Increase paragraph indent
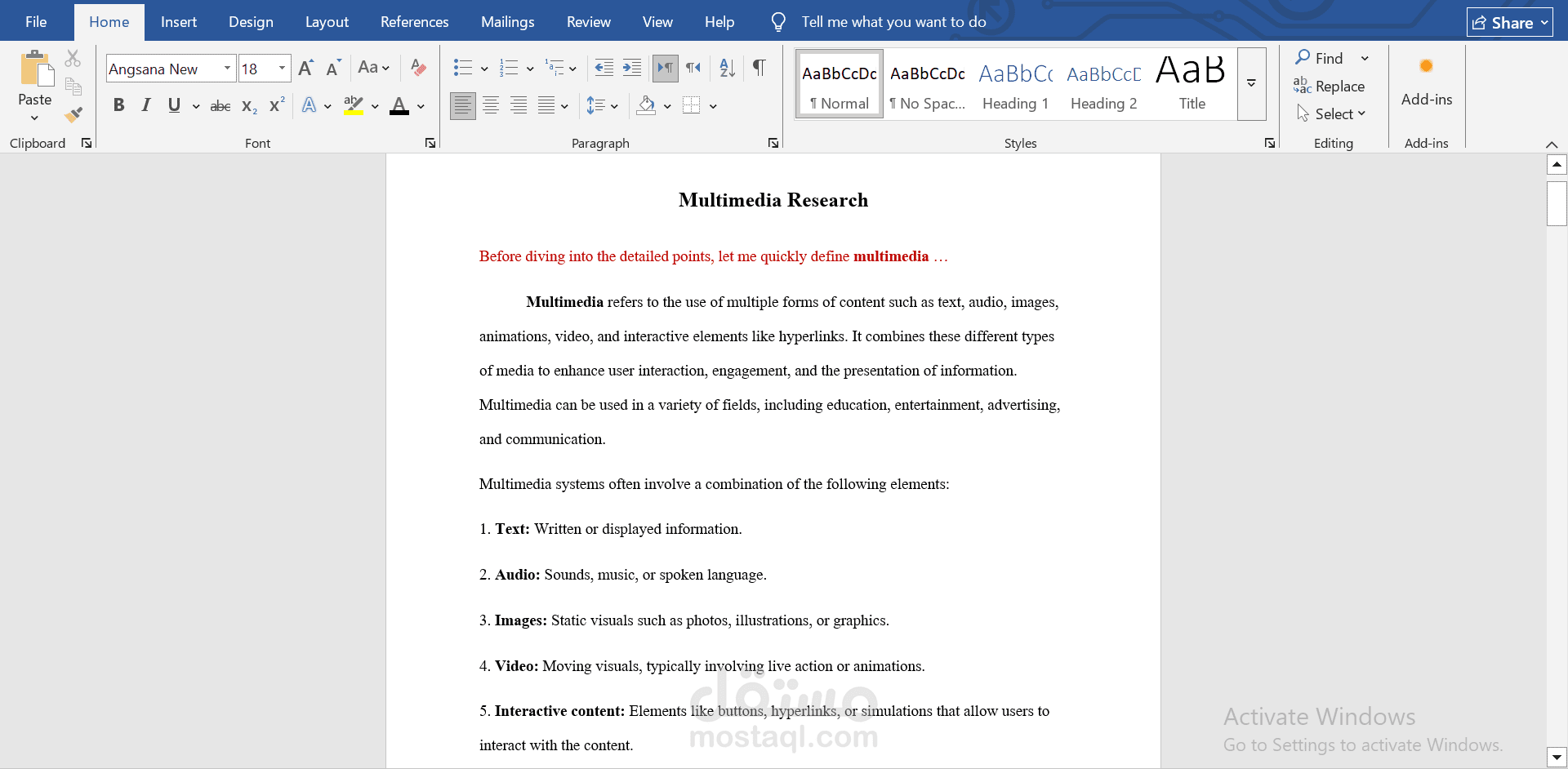1568x769 pixels. click(632, 68)
